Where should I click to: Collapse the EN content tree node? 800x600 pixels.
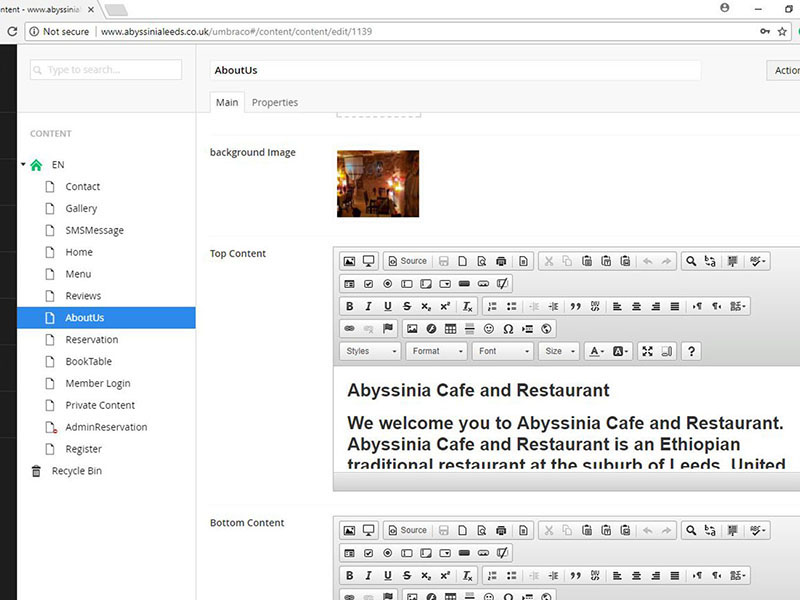23,165
